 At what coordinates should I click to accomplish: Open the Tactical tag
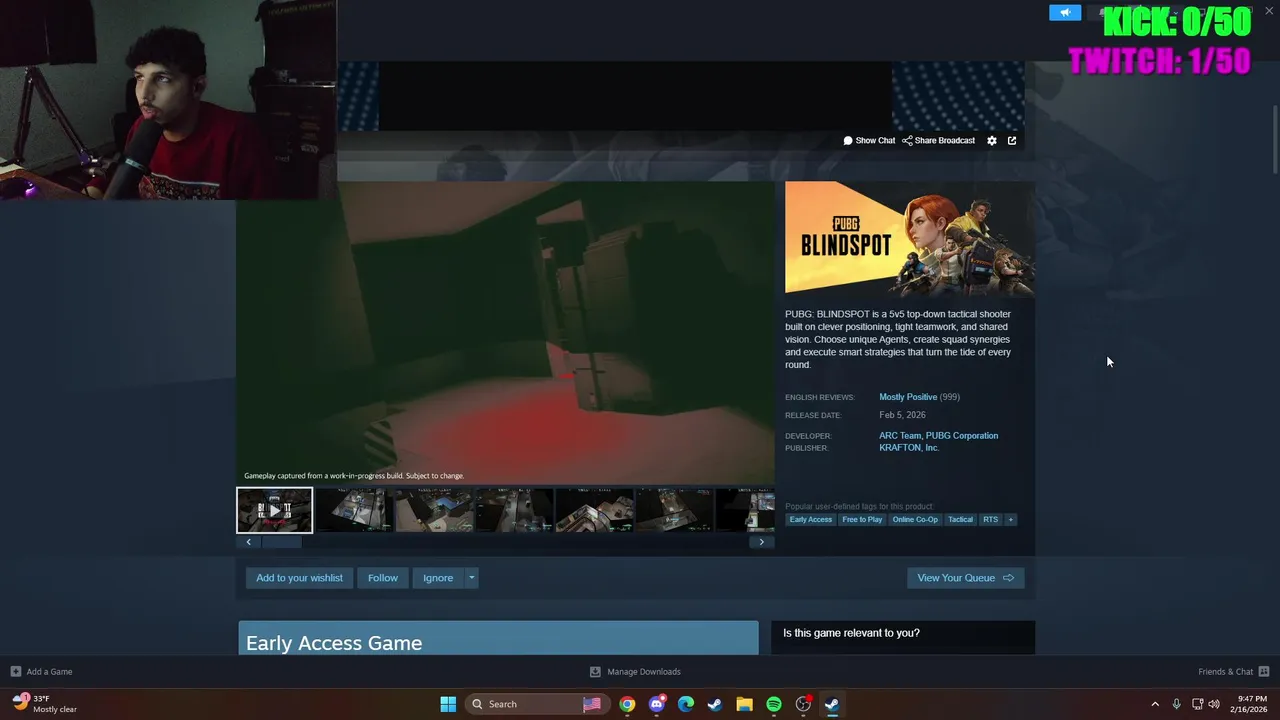tap(961, 520)
